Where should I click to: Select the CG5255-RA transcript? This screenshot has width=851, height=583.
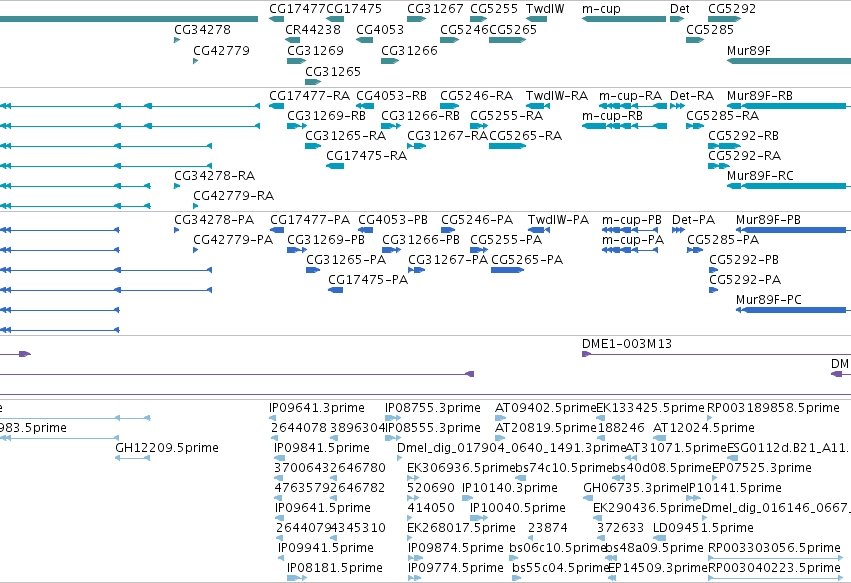(x=479, y=126)
